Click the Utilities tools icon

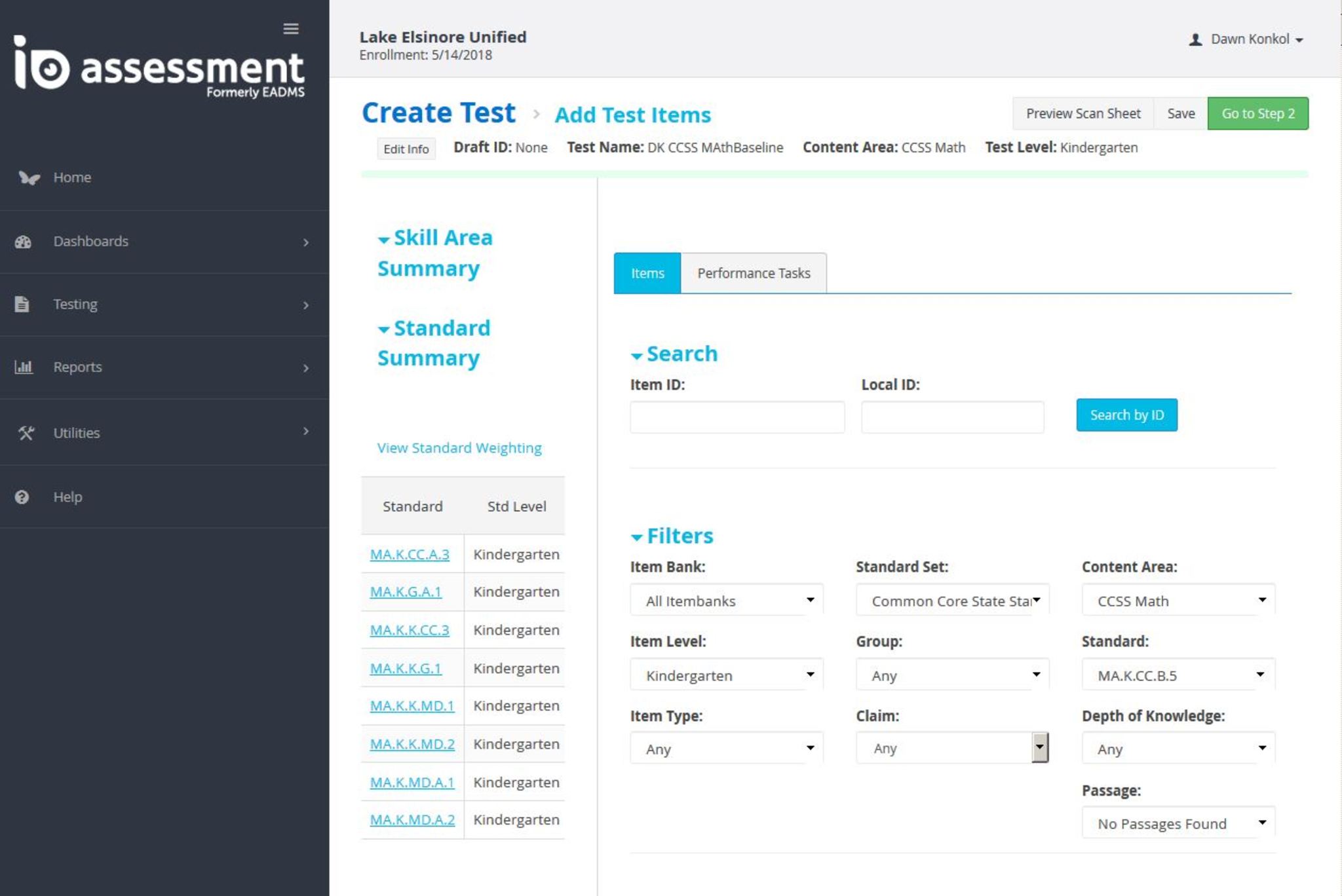pyautogui.click(x=26, y=433)
